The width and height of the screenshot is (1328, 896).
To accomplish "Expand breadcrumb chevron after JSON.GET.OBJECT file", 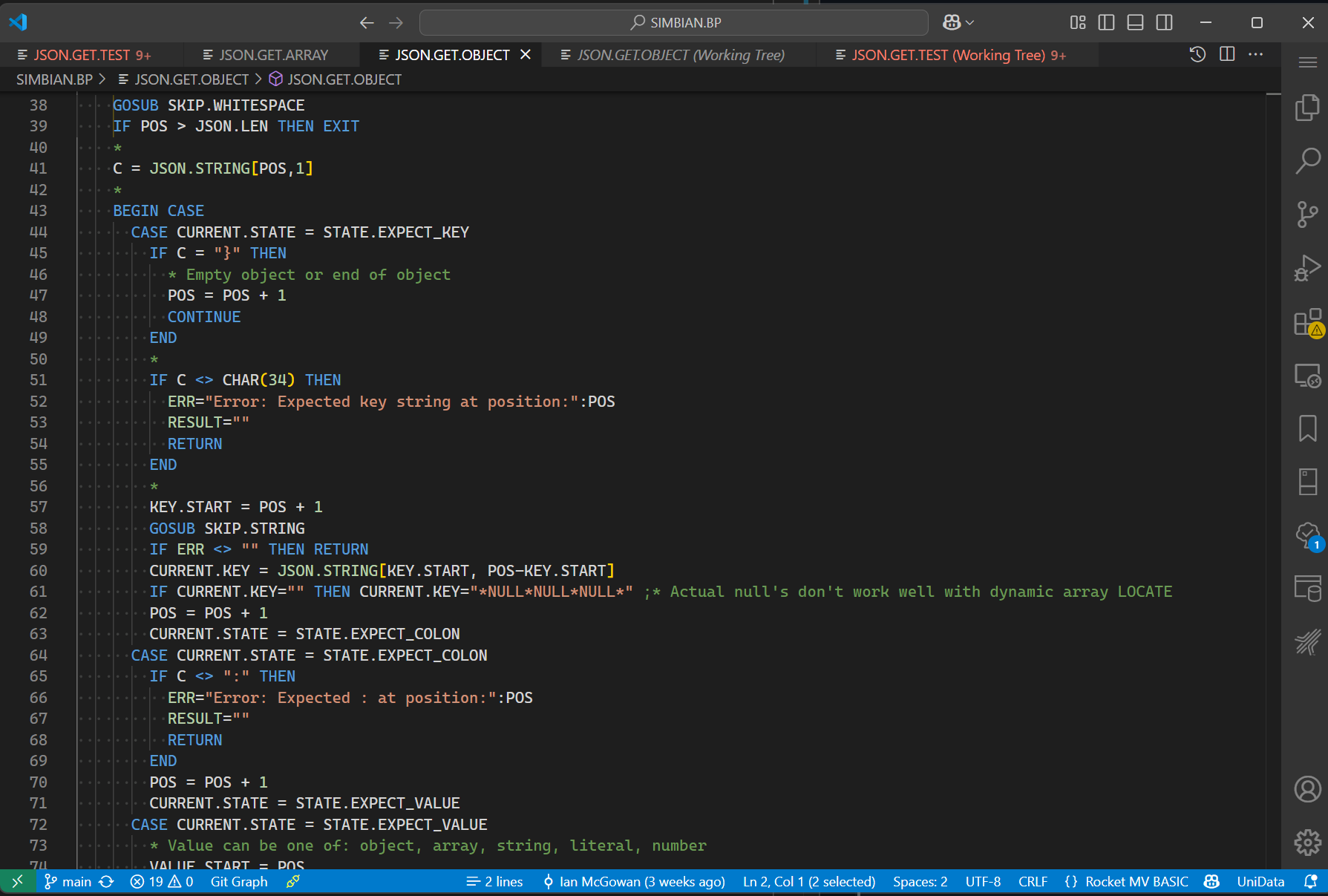I will pos(258,79).
